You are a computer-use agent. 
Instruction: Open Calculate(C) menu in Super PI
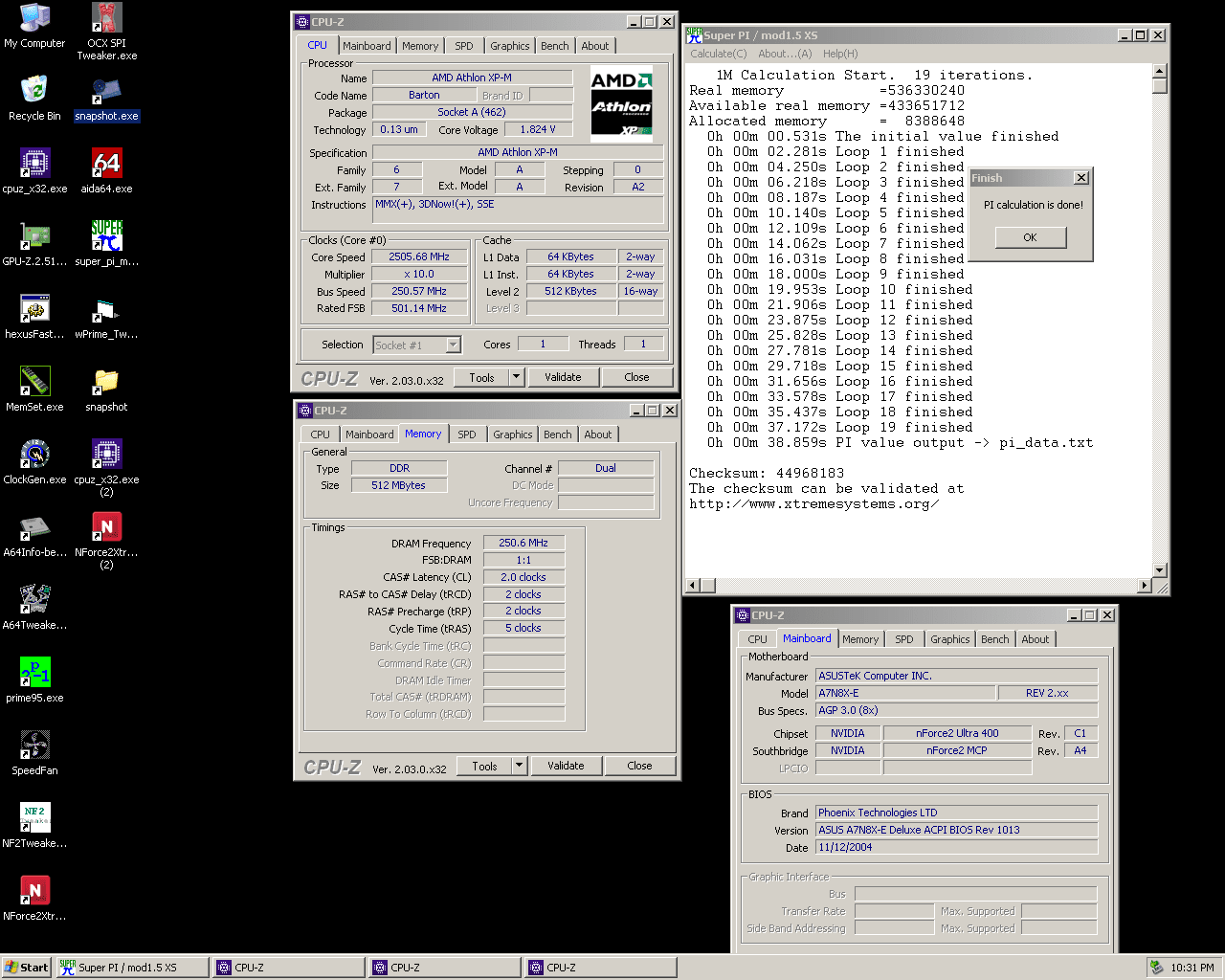[719, 54]
